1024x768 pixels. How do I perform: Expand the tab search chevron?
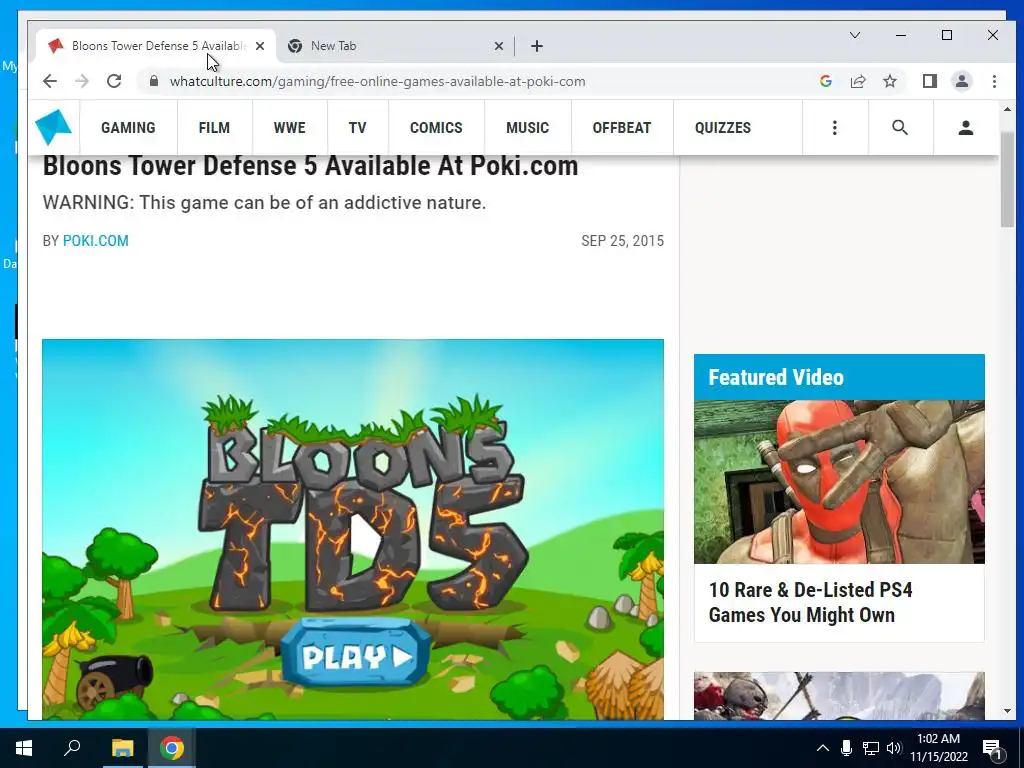[854, 35]
